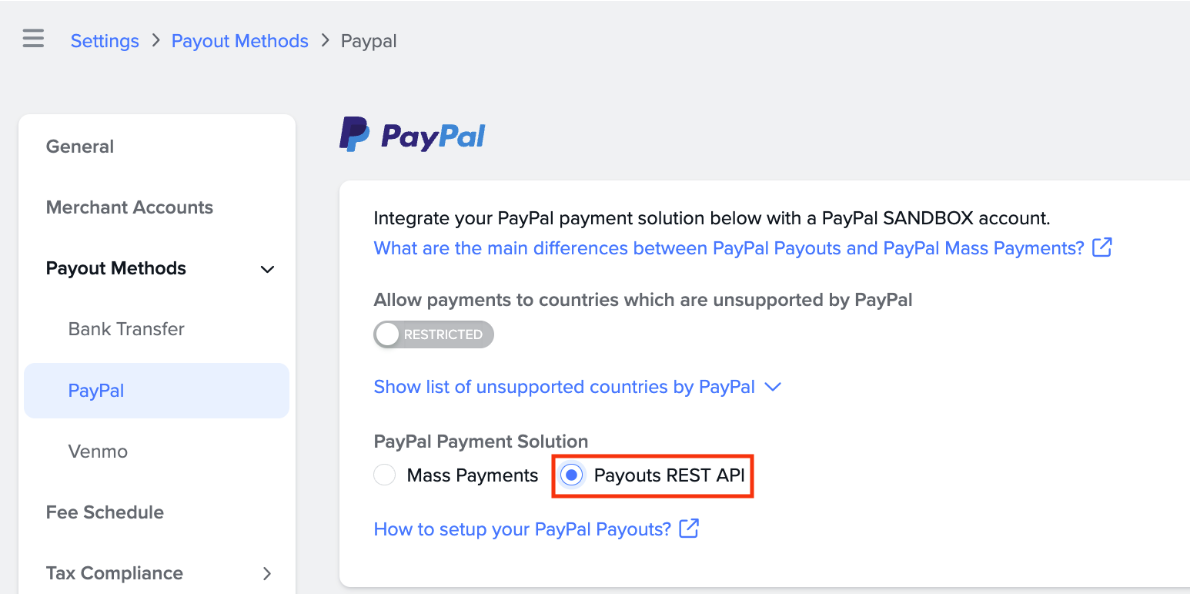
Task: Collapse the Payout Methods section chevron
Action: tap(267, 269)
